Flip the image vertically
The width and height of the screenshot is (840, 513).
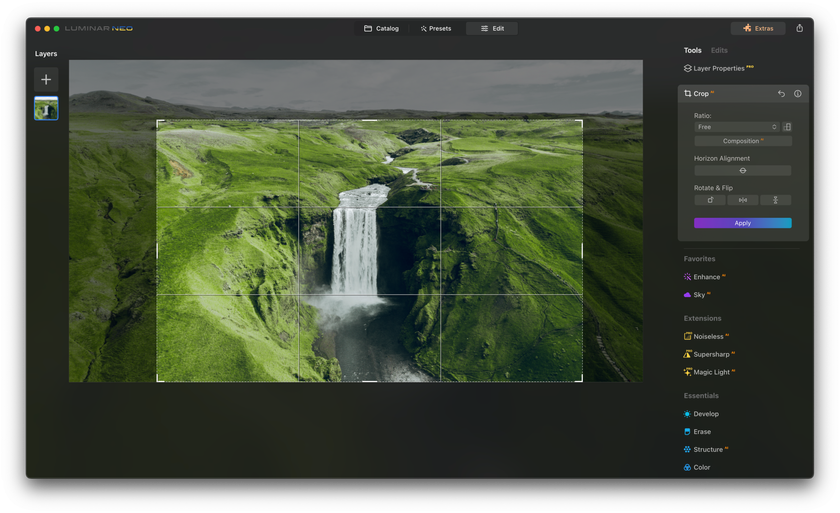775,200
